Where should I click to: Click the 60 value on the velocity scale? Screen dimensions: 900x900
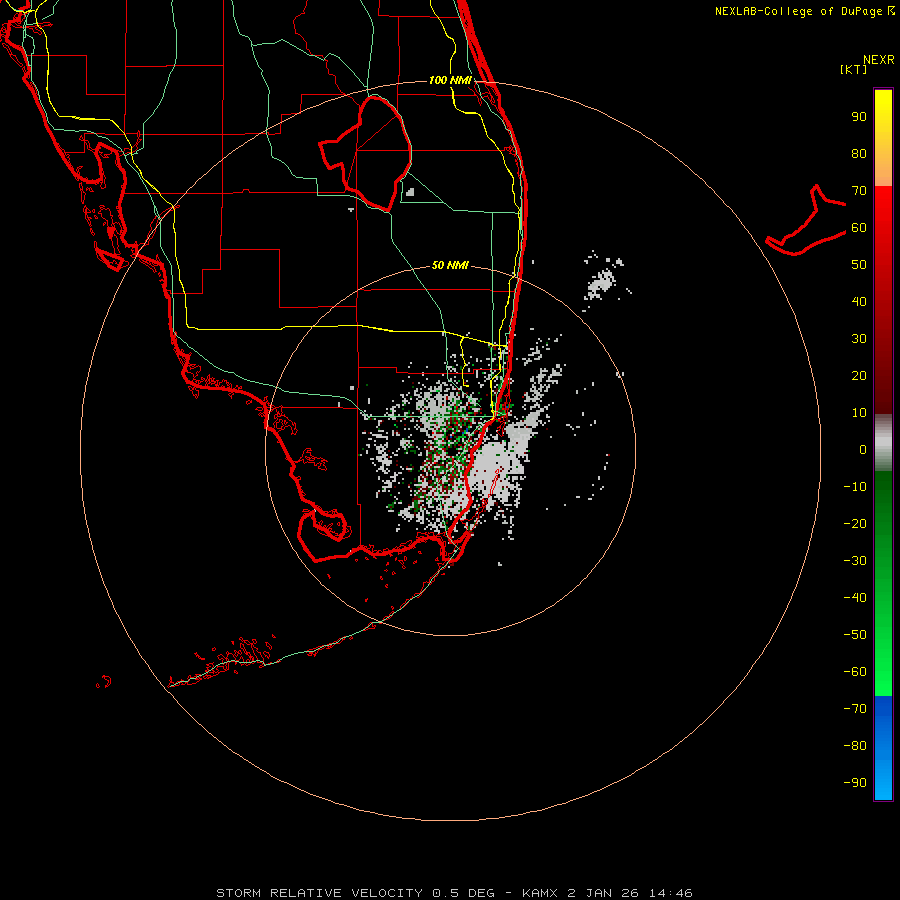tap(859, 227)
